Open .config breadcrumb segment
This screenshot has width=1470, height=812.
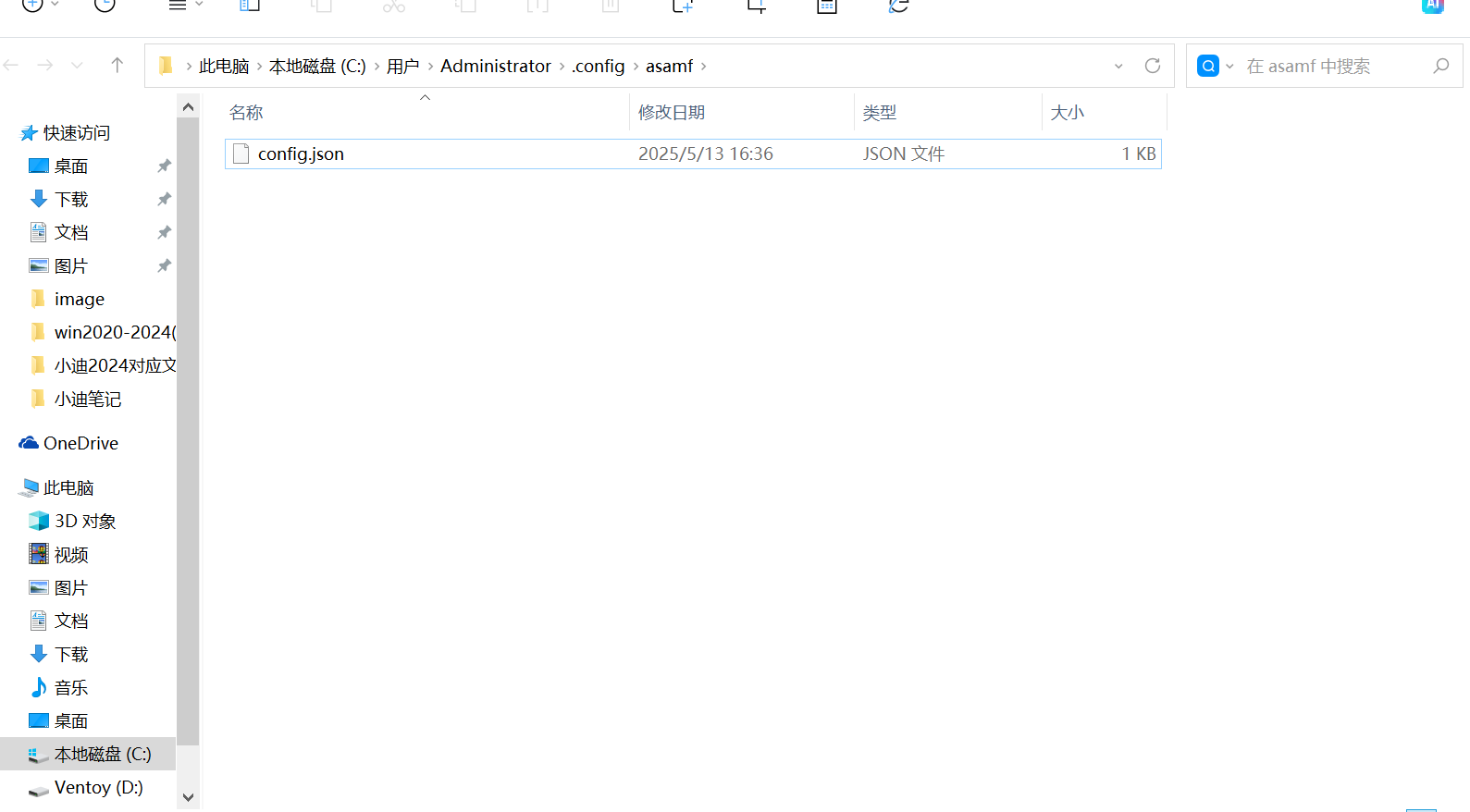pyautogui.click(x=599, y=67)
